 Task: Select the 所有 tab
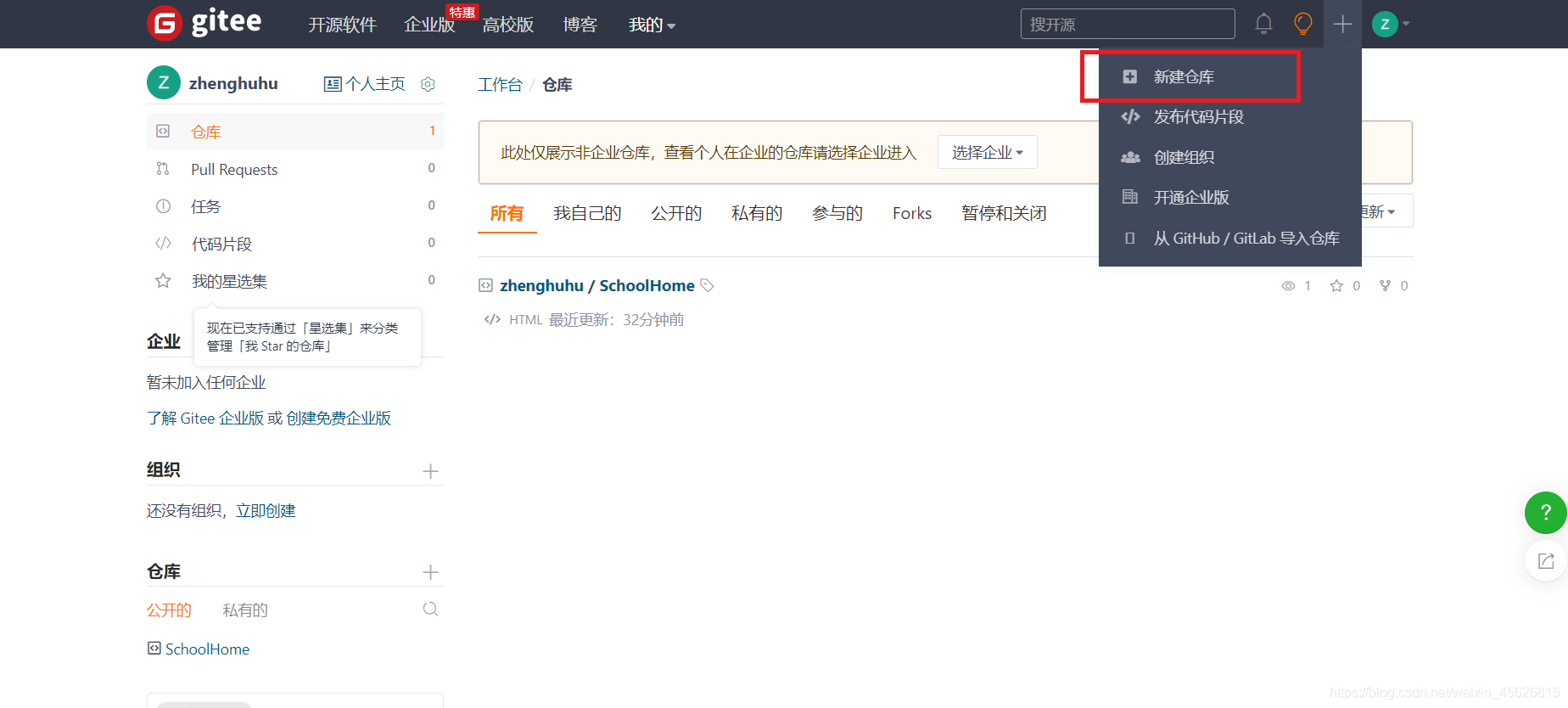(x=507, y=213)
